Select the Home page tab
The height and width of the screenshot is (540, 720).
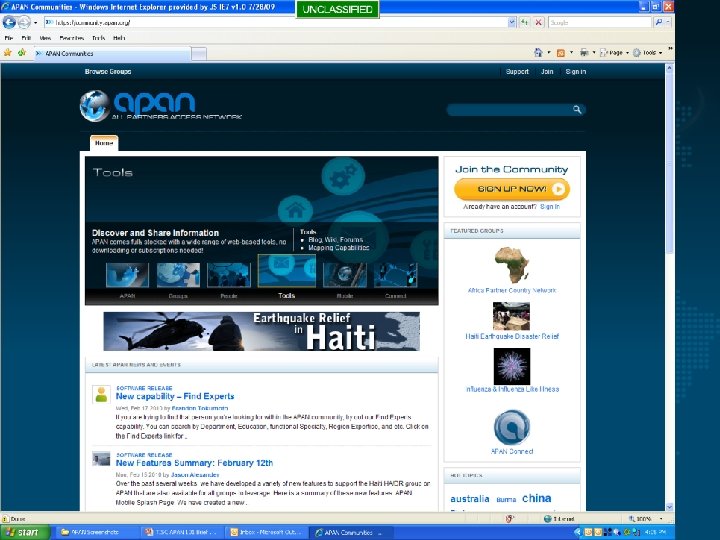click(x=104, y=143)
